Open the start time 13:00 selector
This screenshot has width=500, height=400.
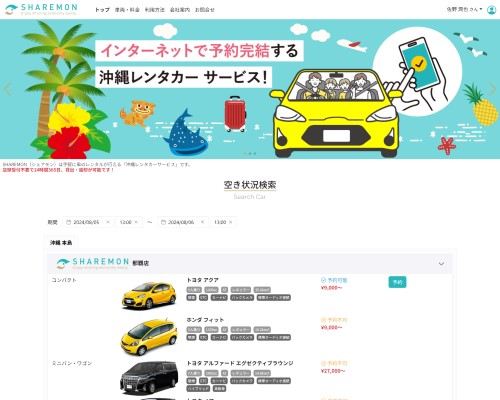coord(129,222)
